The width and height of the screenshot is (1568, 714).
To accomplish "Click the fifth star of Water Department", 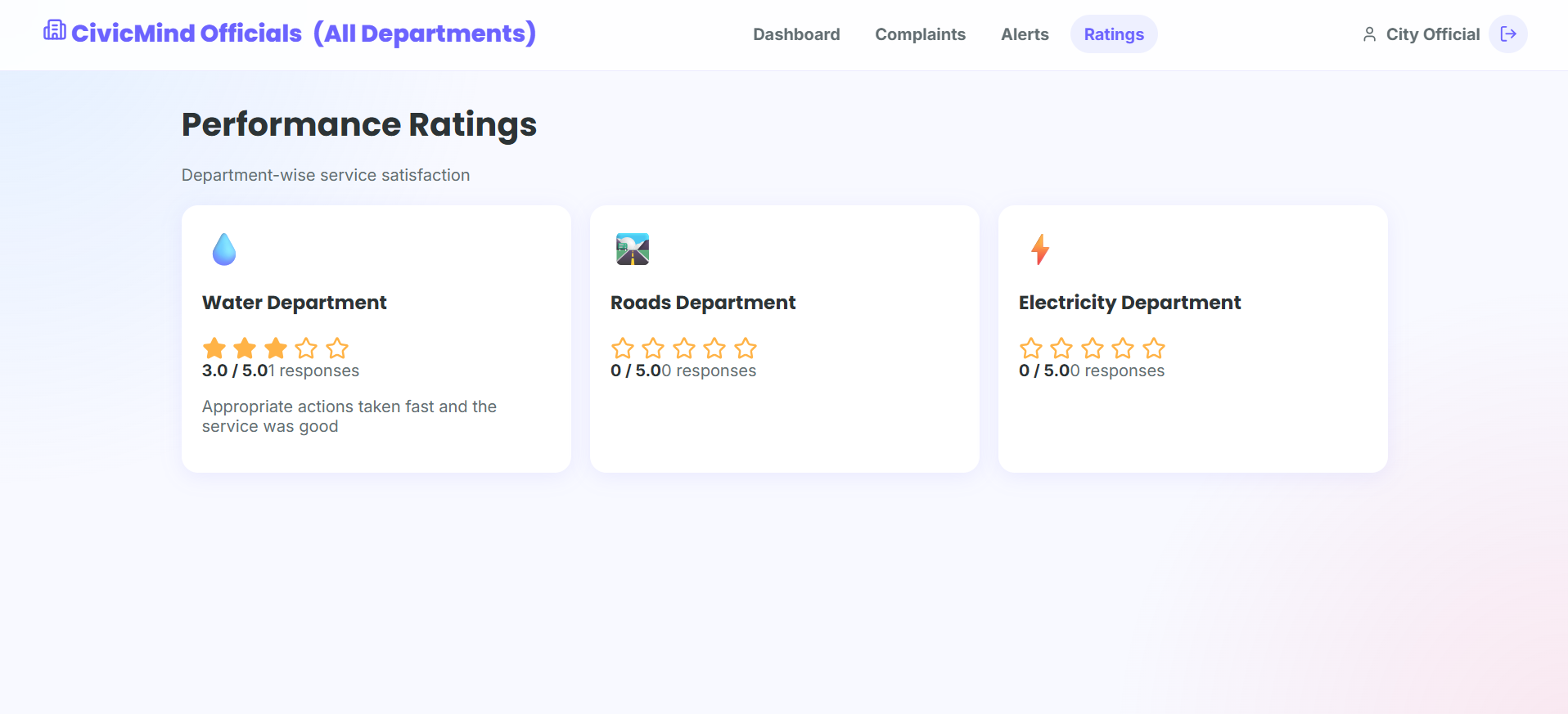I will point(337,348).
